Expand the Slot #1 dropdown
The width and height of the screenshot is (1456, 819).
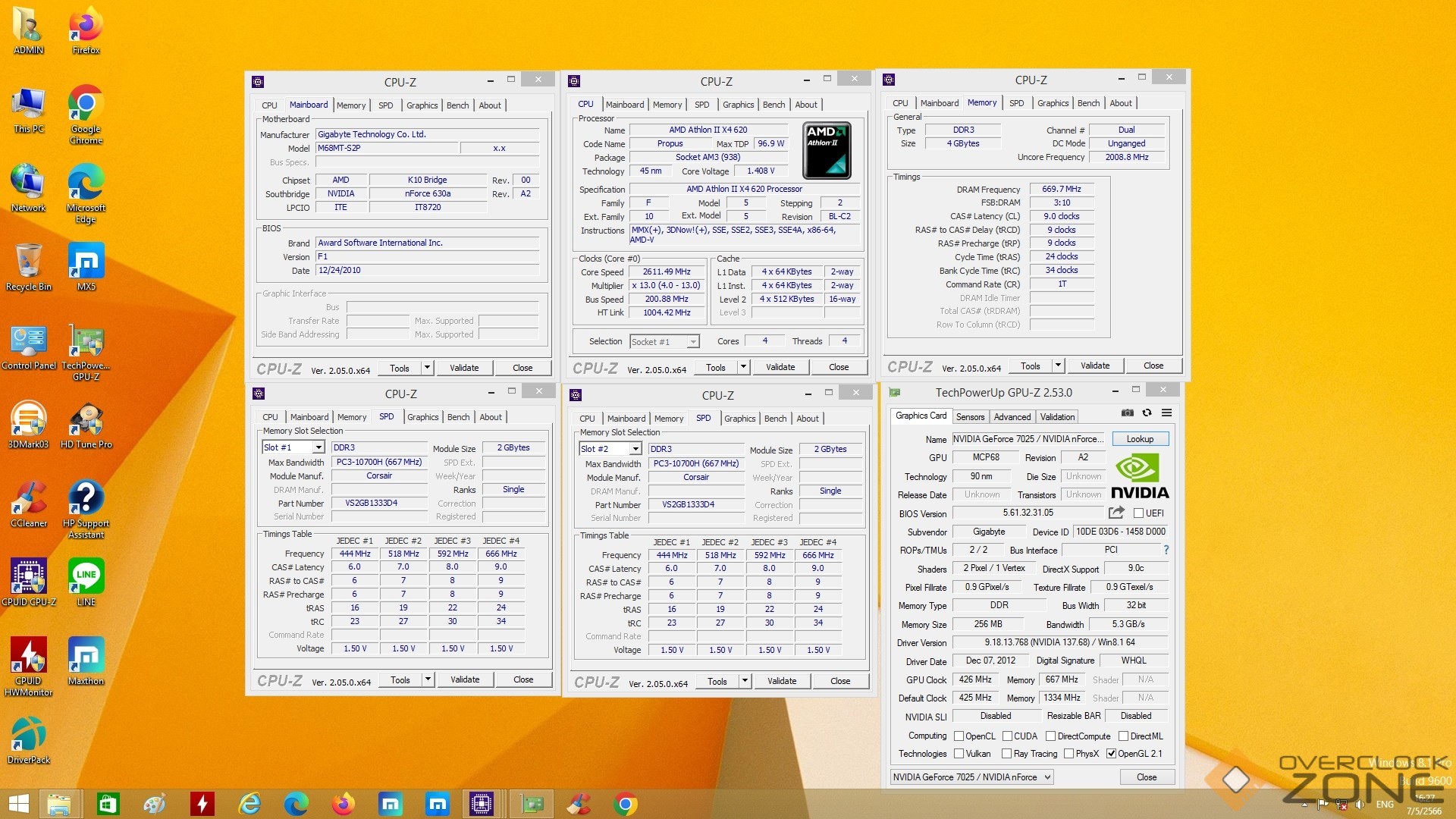click(x=318, y=448)
